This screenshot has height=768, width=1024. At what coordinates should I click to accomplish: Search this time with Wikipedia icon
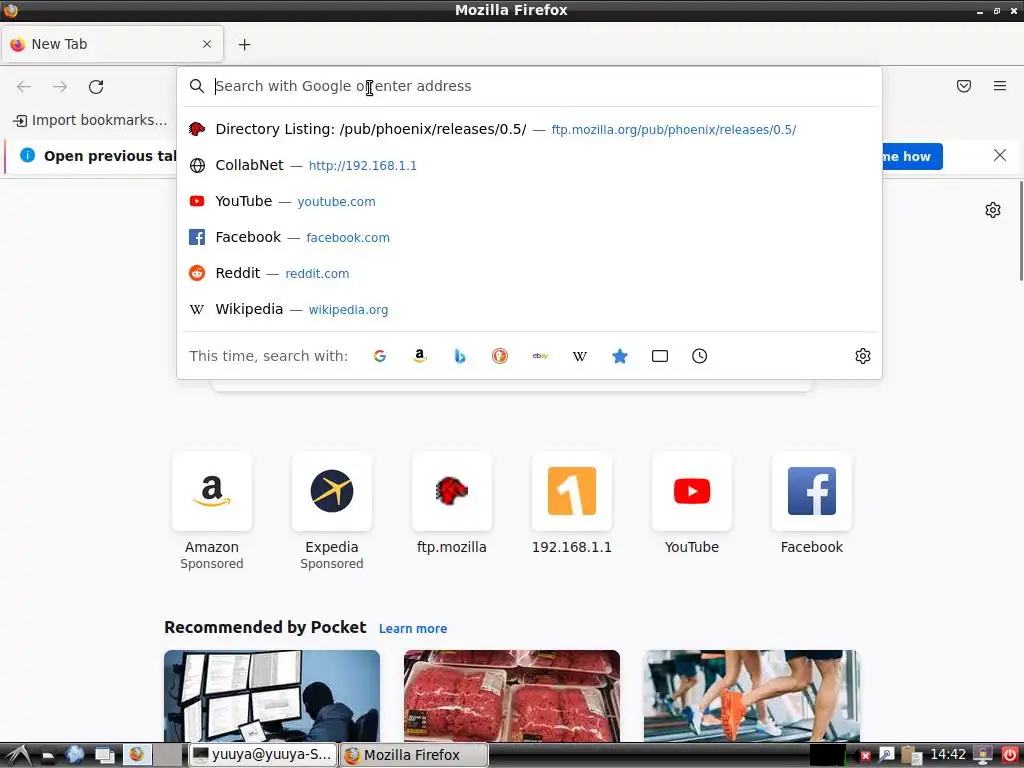coord(580,356)
